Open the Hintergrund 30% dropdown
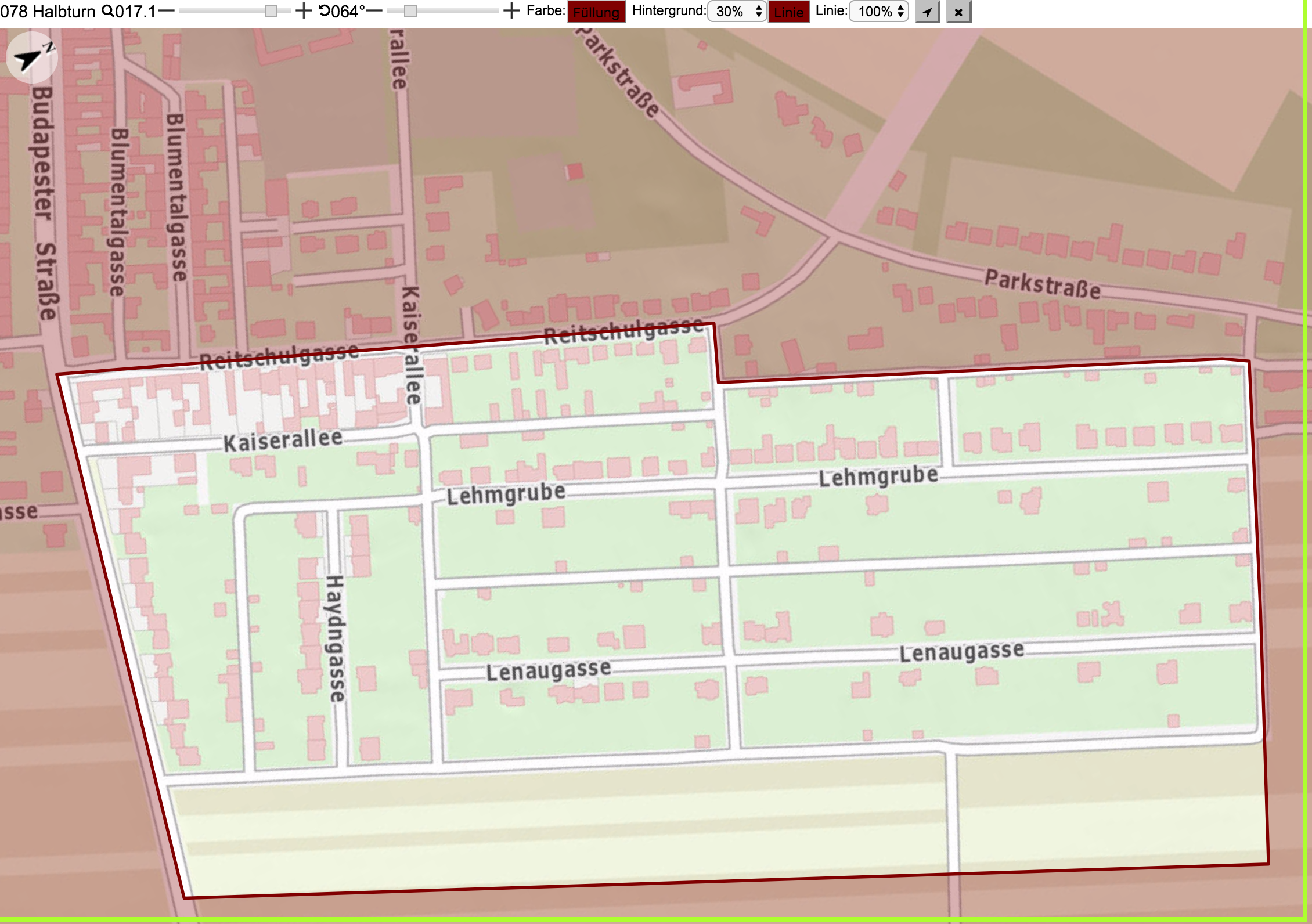This screenshot has width=1312, height=924. click(737, 12)
